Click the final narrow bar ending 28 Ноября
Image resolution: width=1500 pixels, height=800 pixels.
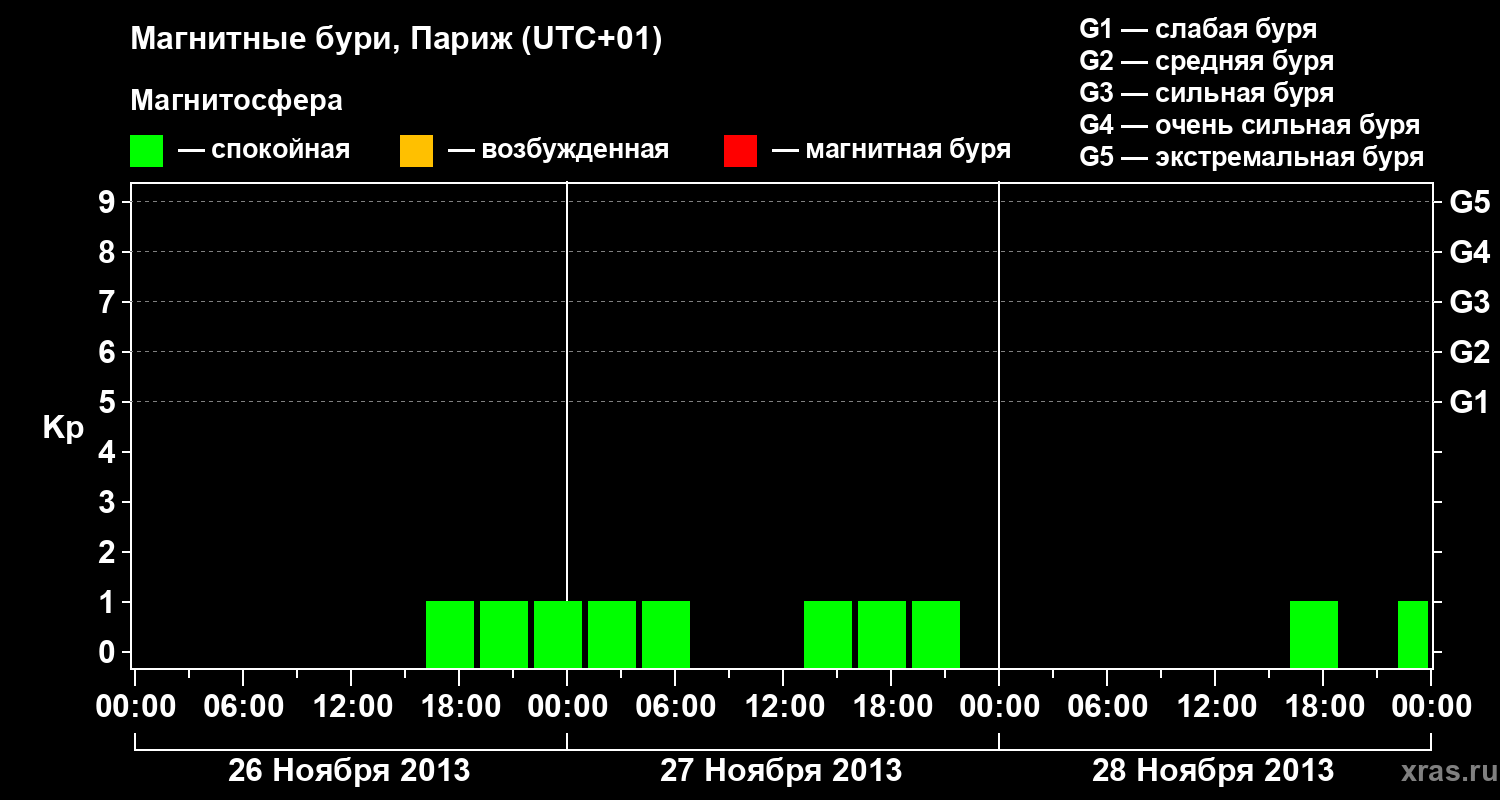(x=1413, y=634)
